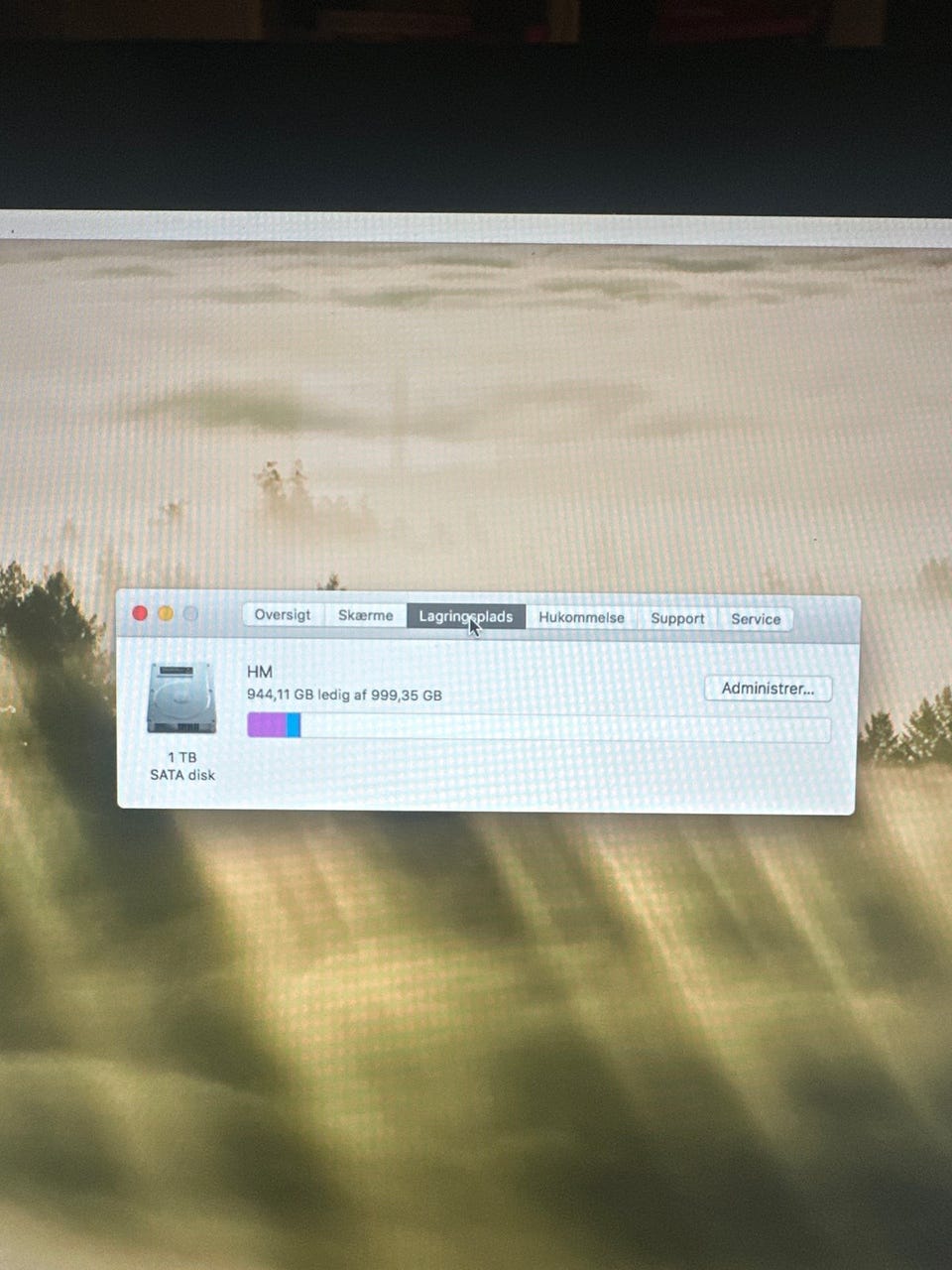Close the window with the red button
The height and width of the screenshot is (1270, 952).
pos(140,613)
